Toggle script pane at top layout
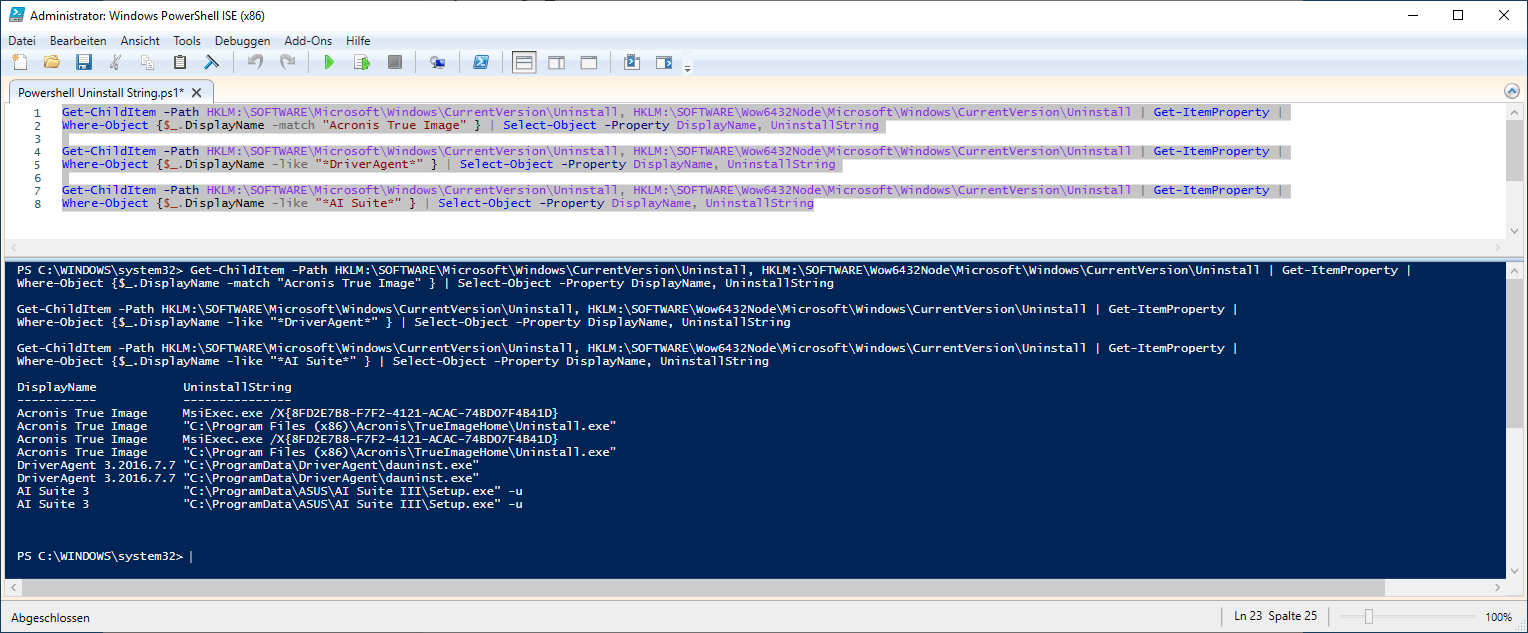Viewport: 1528px width, 633px height. [523, 63]
